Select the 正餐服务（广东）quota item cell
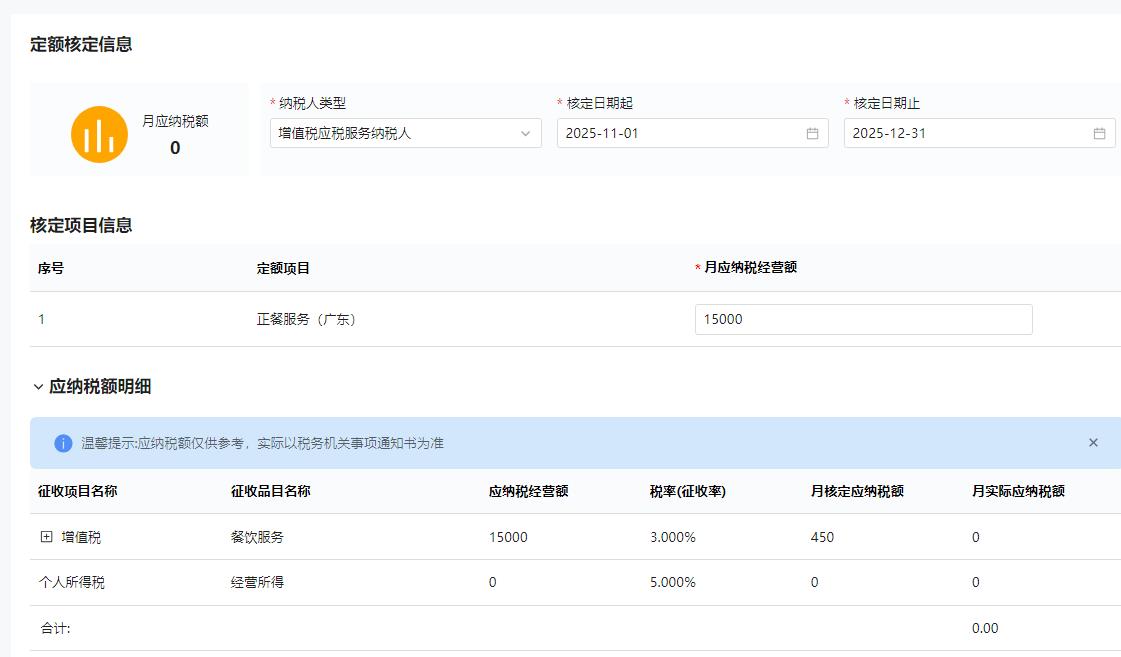The width and height of the screenshot is (1121, 657). click(307, 320)
